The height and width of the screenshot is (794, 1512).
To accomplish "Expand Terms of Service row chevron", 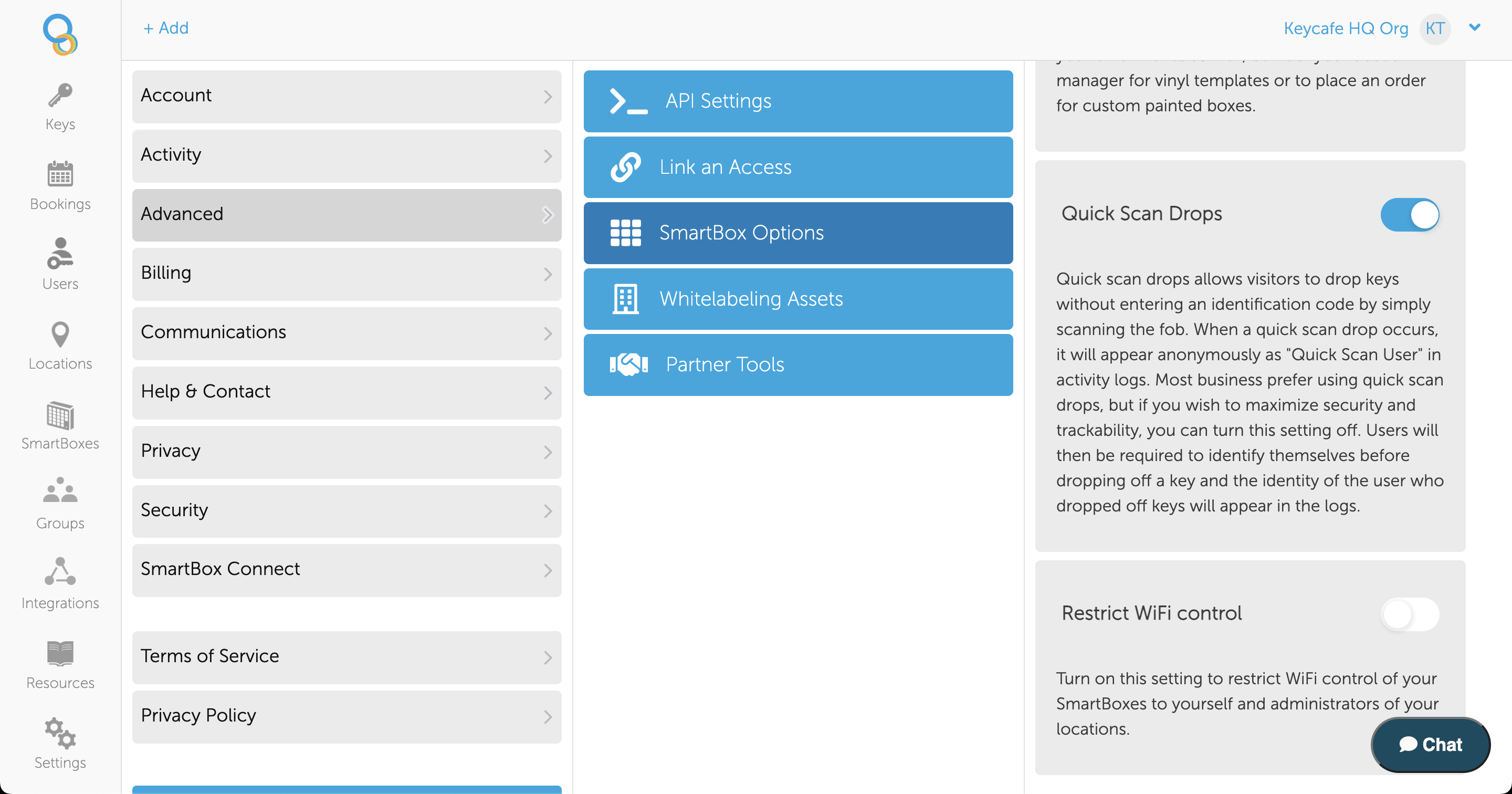I will (548, 658).
